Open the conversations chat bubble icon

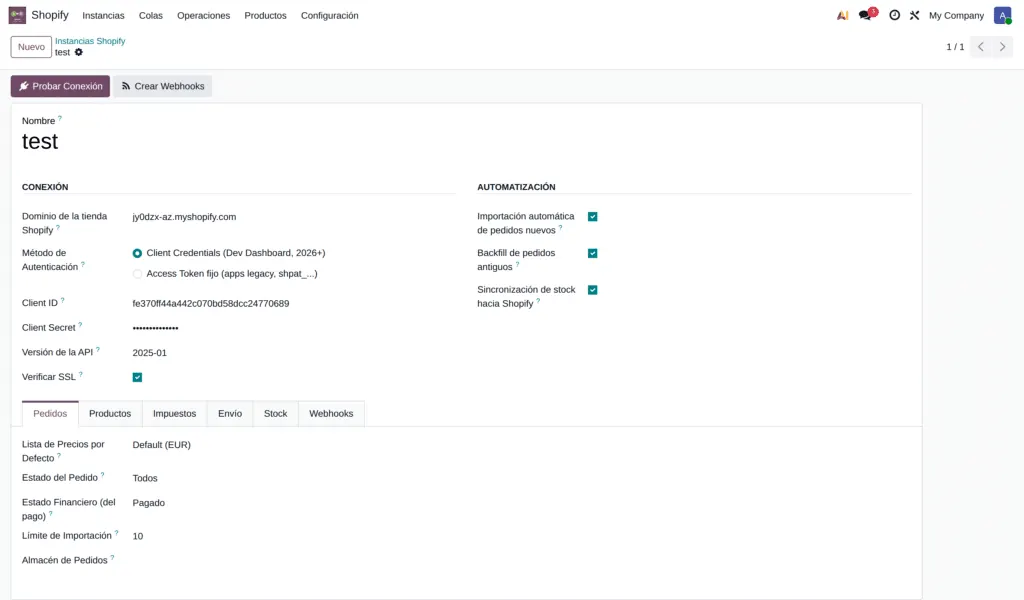867,14
